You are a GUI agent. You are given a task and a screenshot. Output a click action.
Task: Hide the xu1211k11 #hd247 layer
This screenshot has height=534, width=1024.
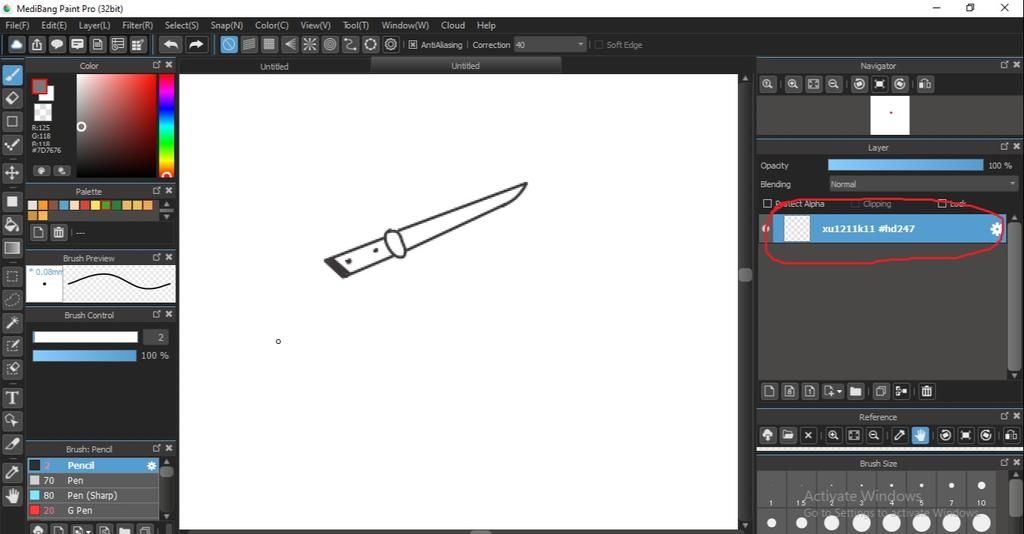click(766, 228)
